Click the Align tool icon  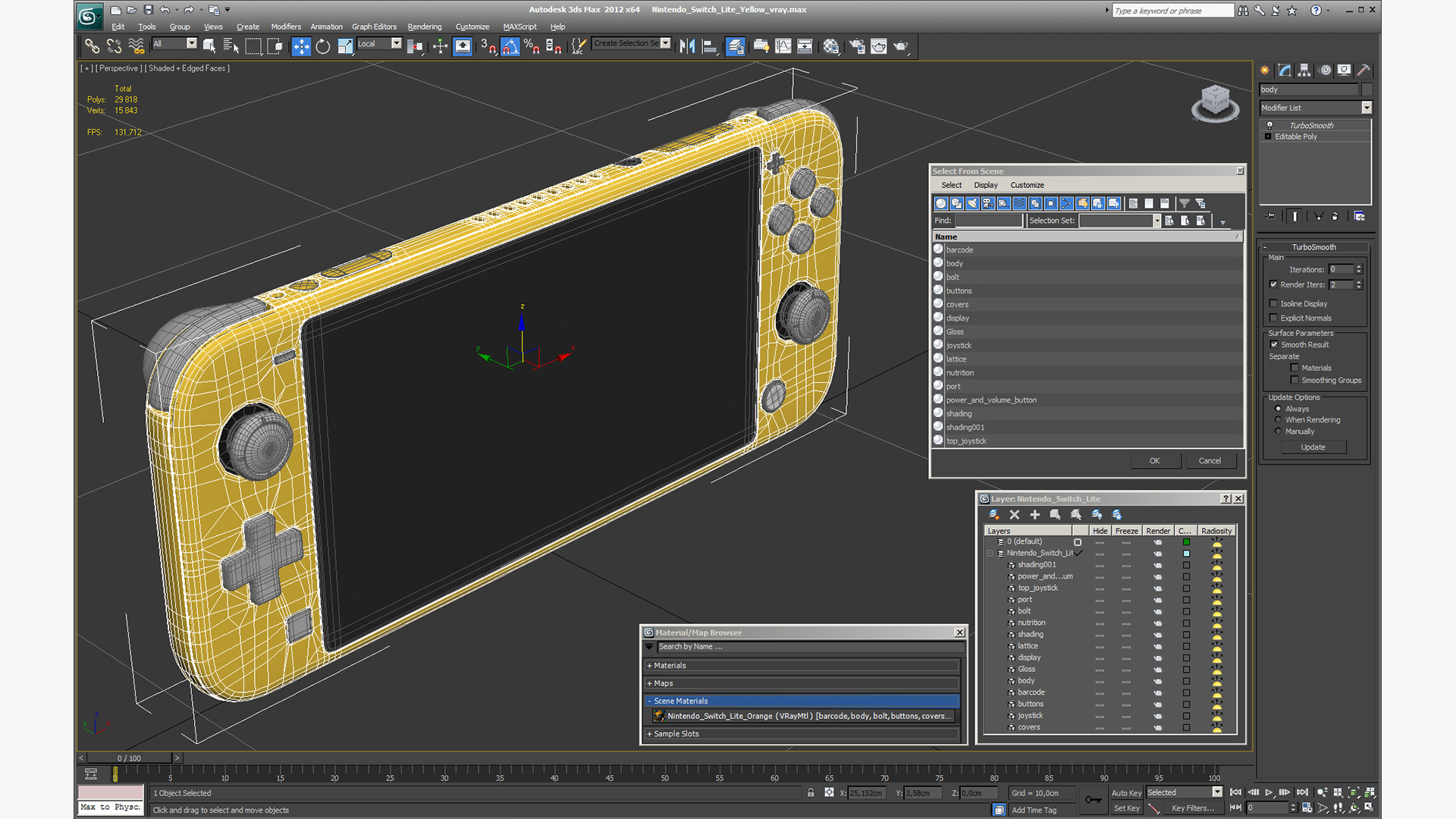(x=710, y=46)
